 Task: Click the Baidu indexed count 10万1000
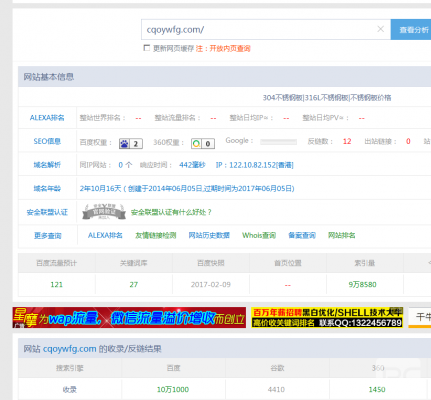click(173, 389)
